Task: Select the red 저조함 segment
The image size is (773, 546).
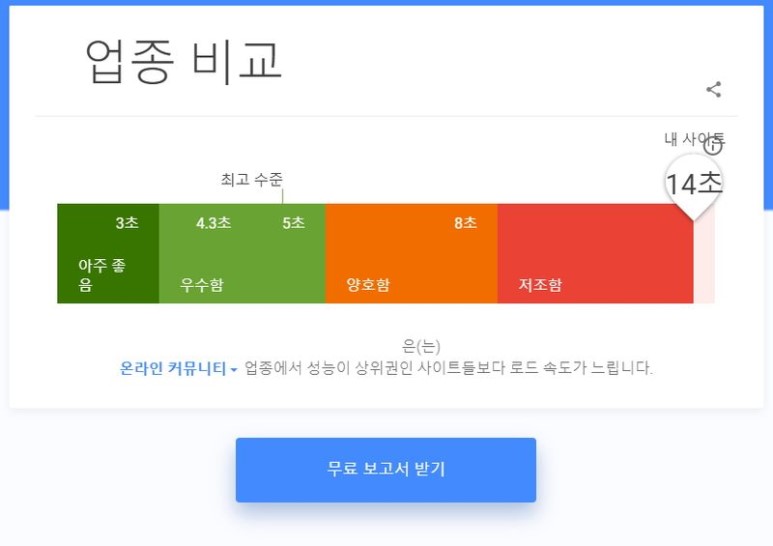Action: point(594,255)
